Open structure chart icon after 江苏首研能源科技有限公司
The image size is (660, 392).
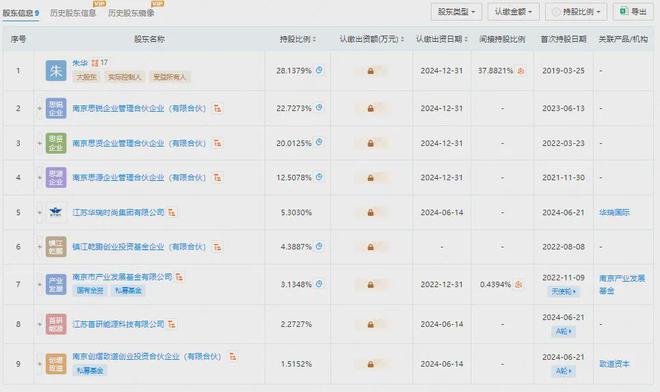tap(172, 324)
